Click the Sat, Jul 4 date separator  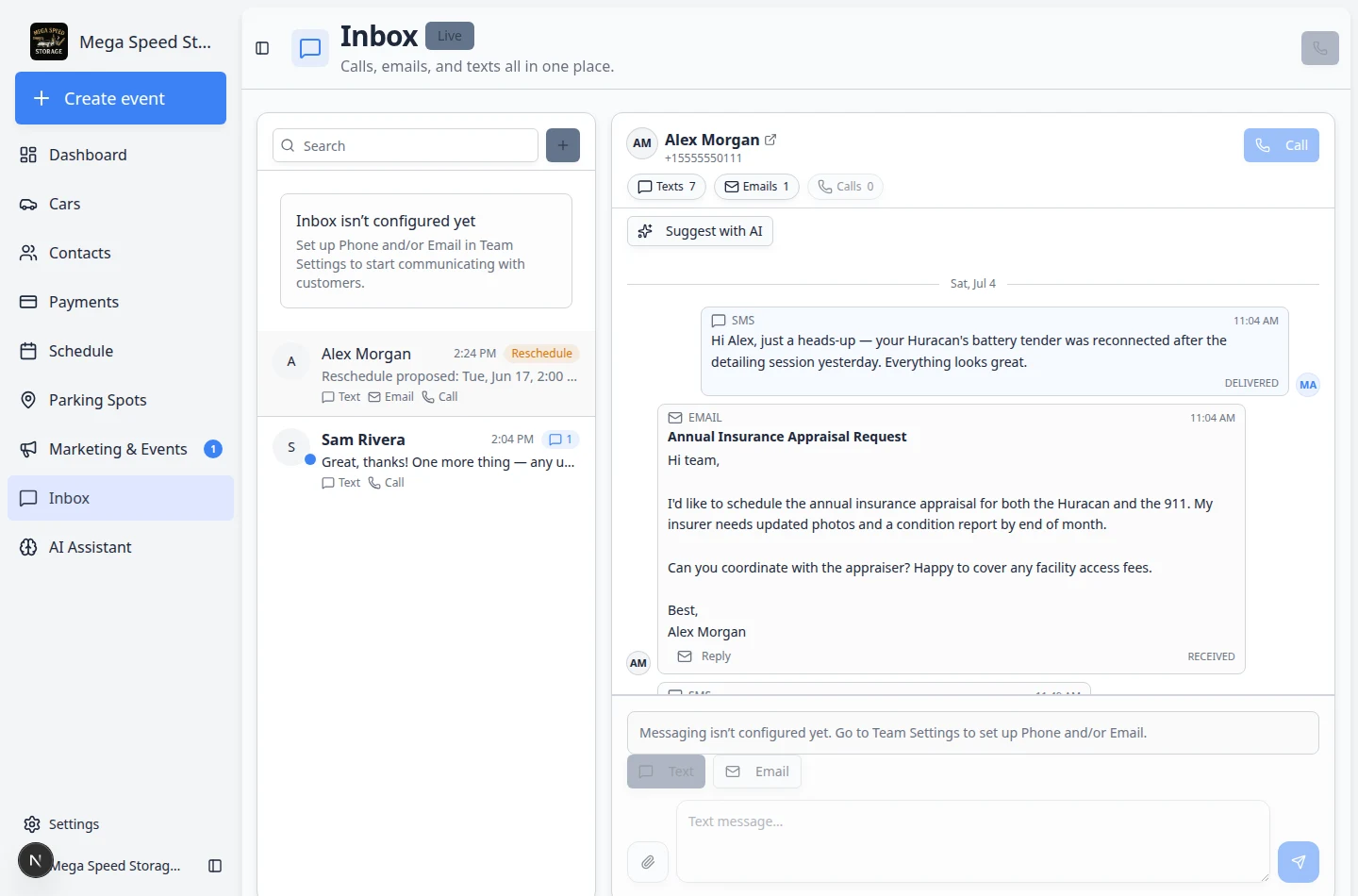click(973, 283)
